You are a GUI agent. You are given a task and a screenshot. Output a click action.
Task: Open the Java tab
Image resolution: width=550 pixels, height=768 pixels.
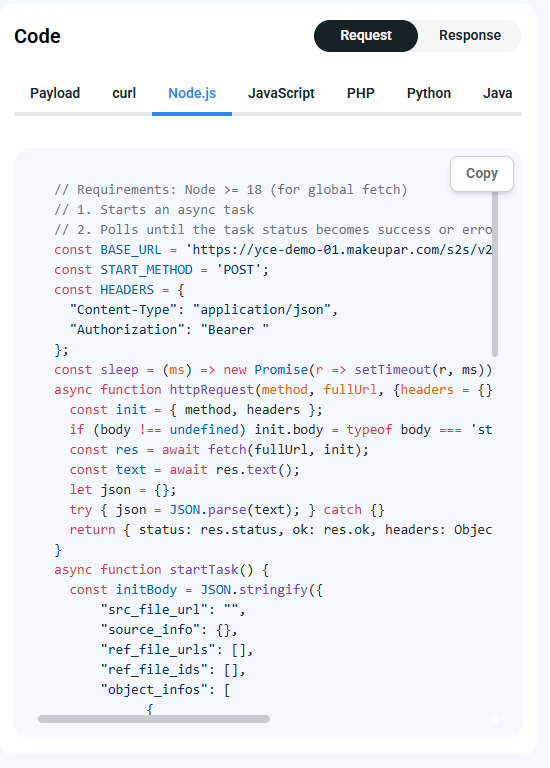497,93
